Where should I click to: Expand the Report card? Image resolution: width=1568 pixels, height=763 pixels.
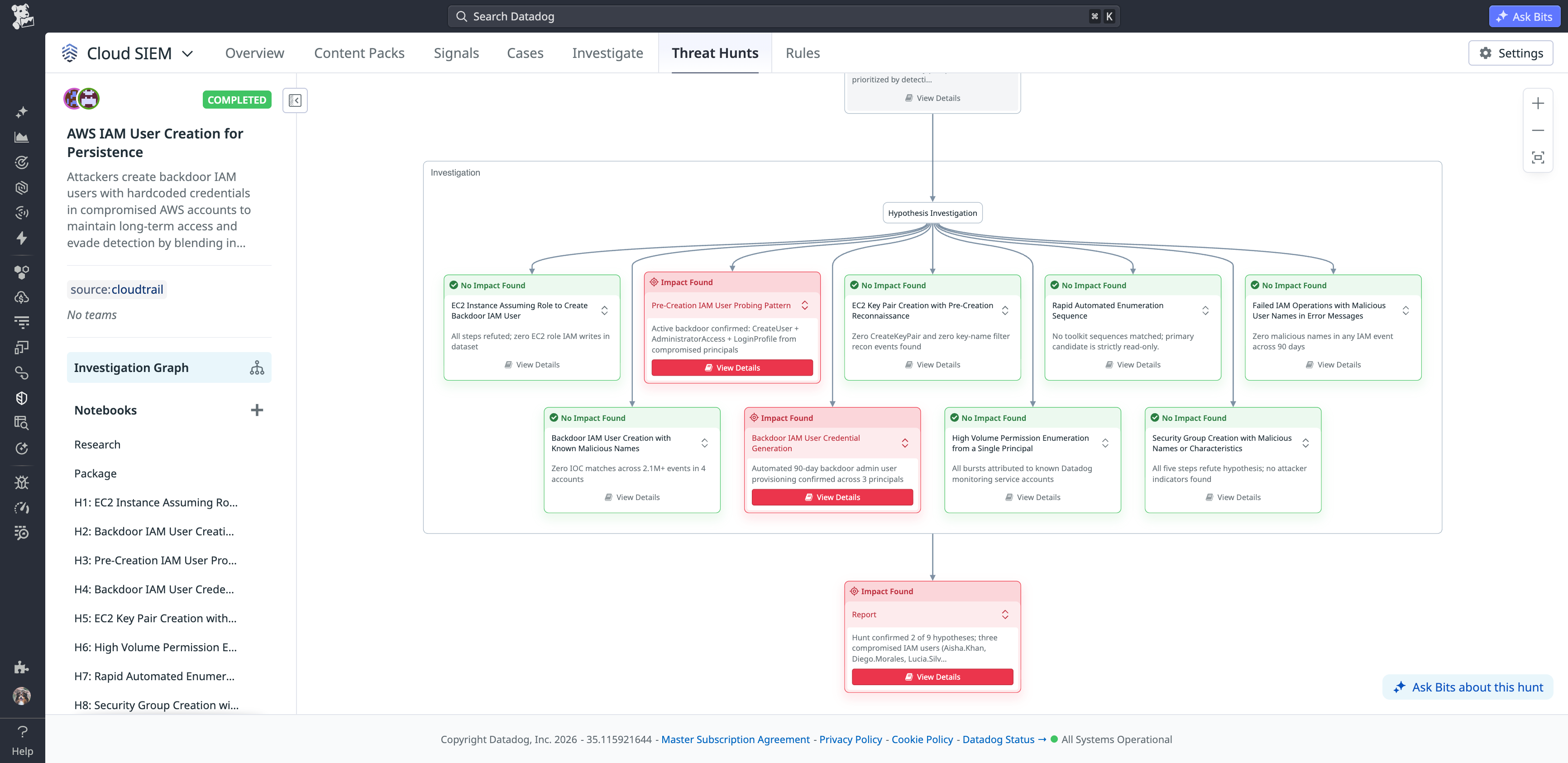[x=1005, y=615]
